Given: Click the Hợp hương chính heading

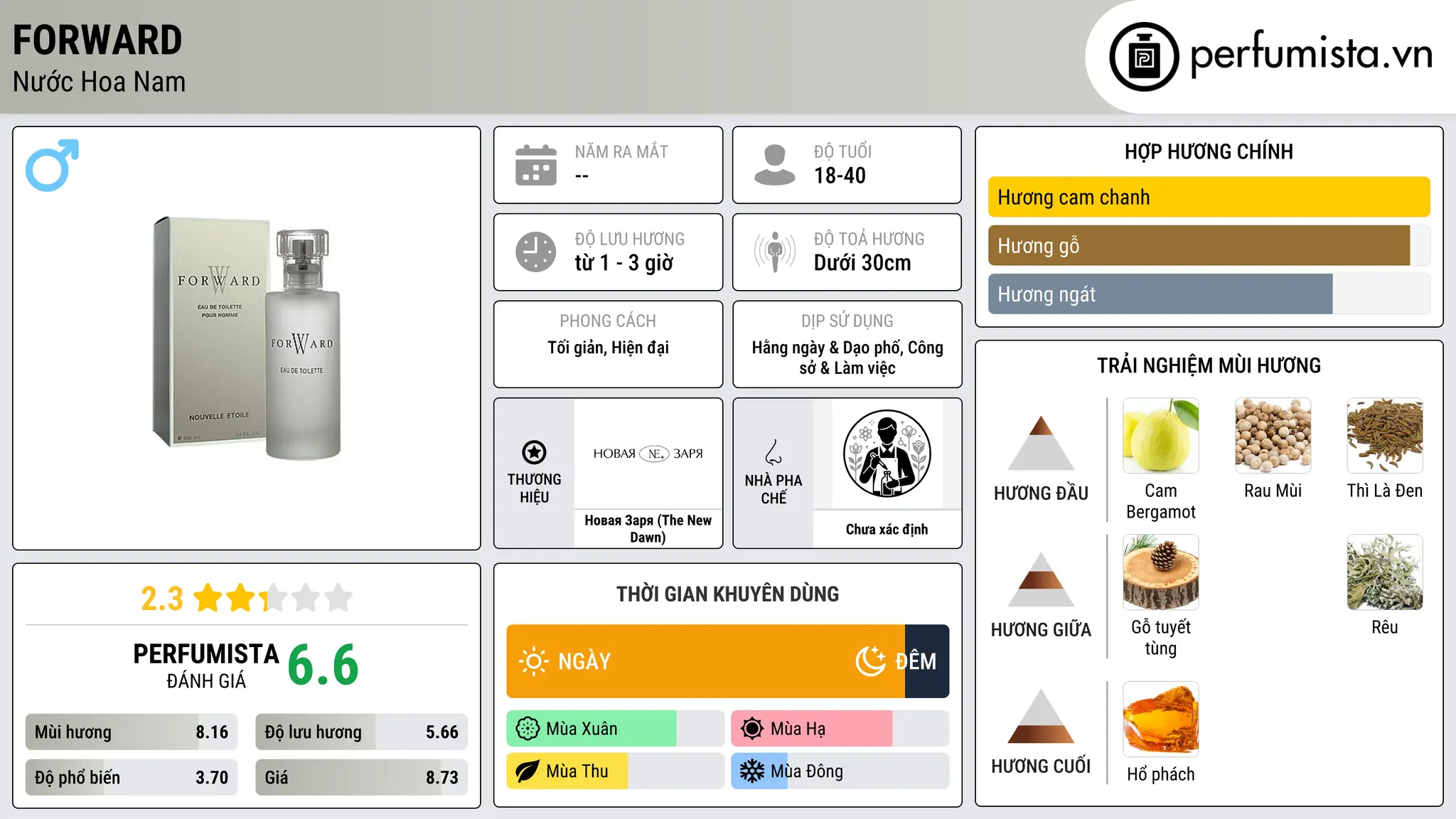Looking at the screenshot, I should coord(1209,151).
